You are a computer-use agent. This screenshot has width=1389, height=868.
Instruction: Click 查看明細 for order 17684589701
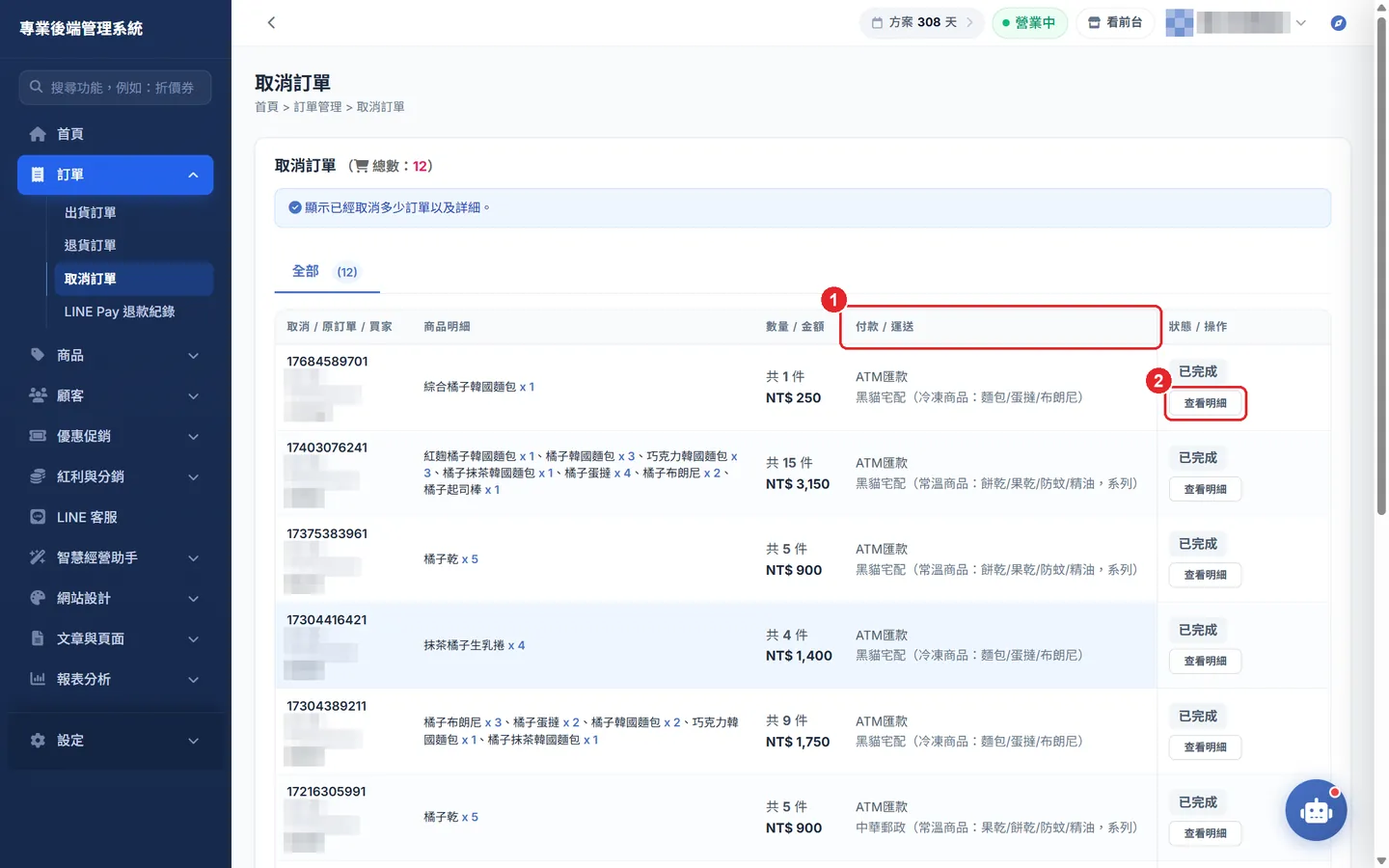tap(1206, 403)
